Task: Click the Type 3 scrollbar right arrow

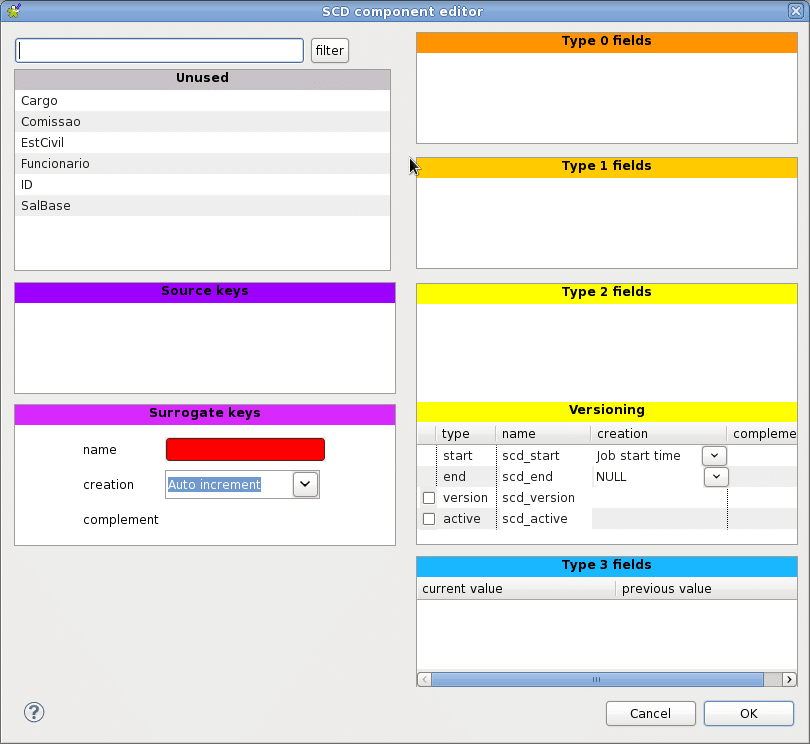Action: tap(789, 679)
